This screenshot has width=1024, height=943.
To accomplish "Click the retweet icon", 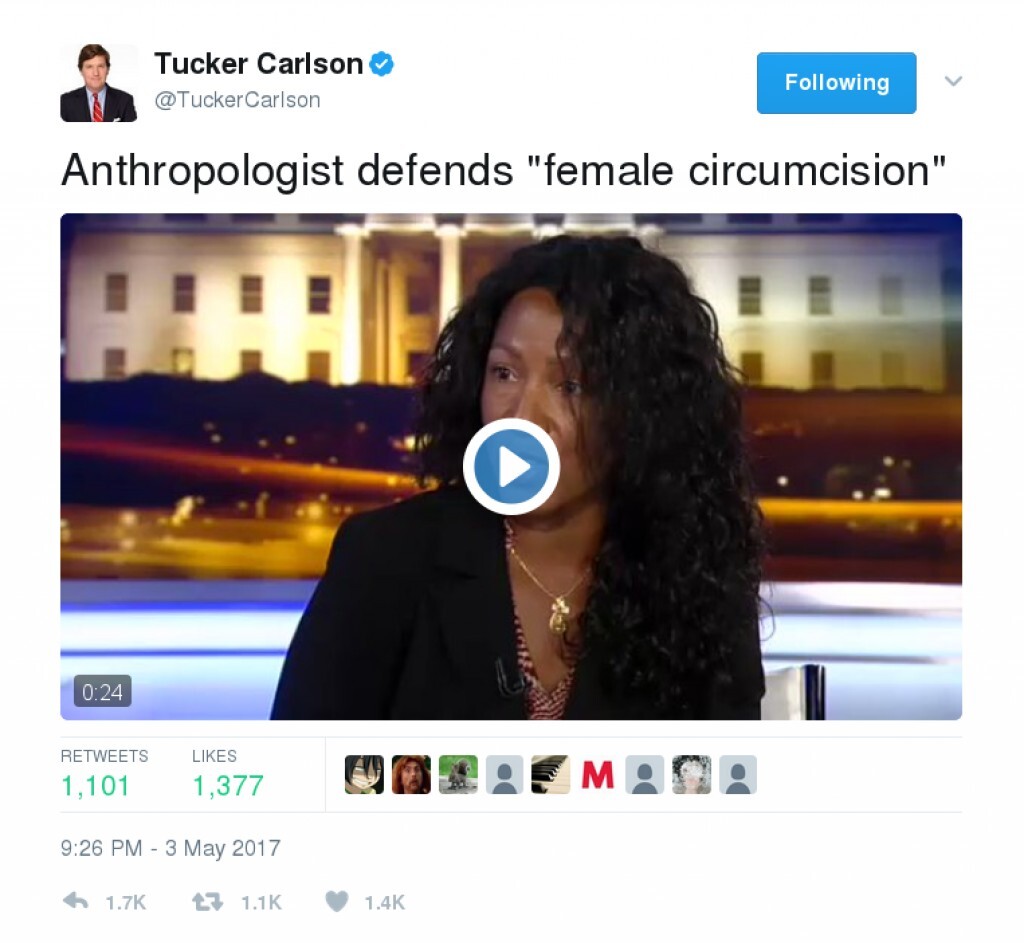I will (x=208, y=902).
